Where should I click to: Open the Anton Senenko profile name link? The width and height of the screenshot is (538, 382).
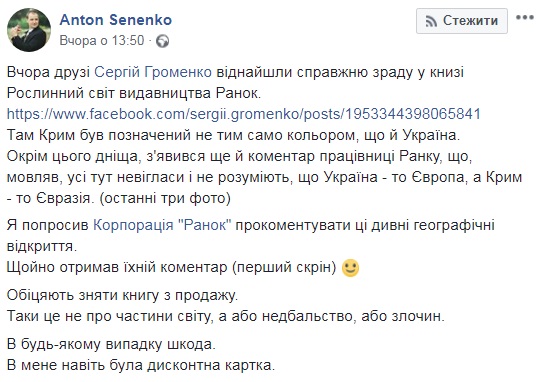pyautogui.click(x=116, y=20)
